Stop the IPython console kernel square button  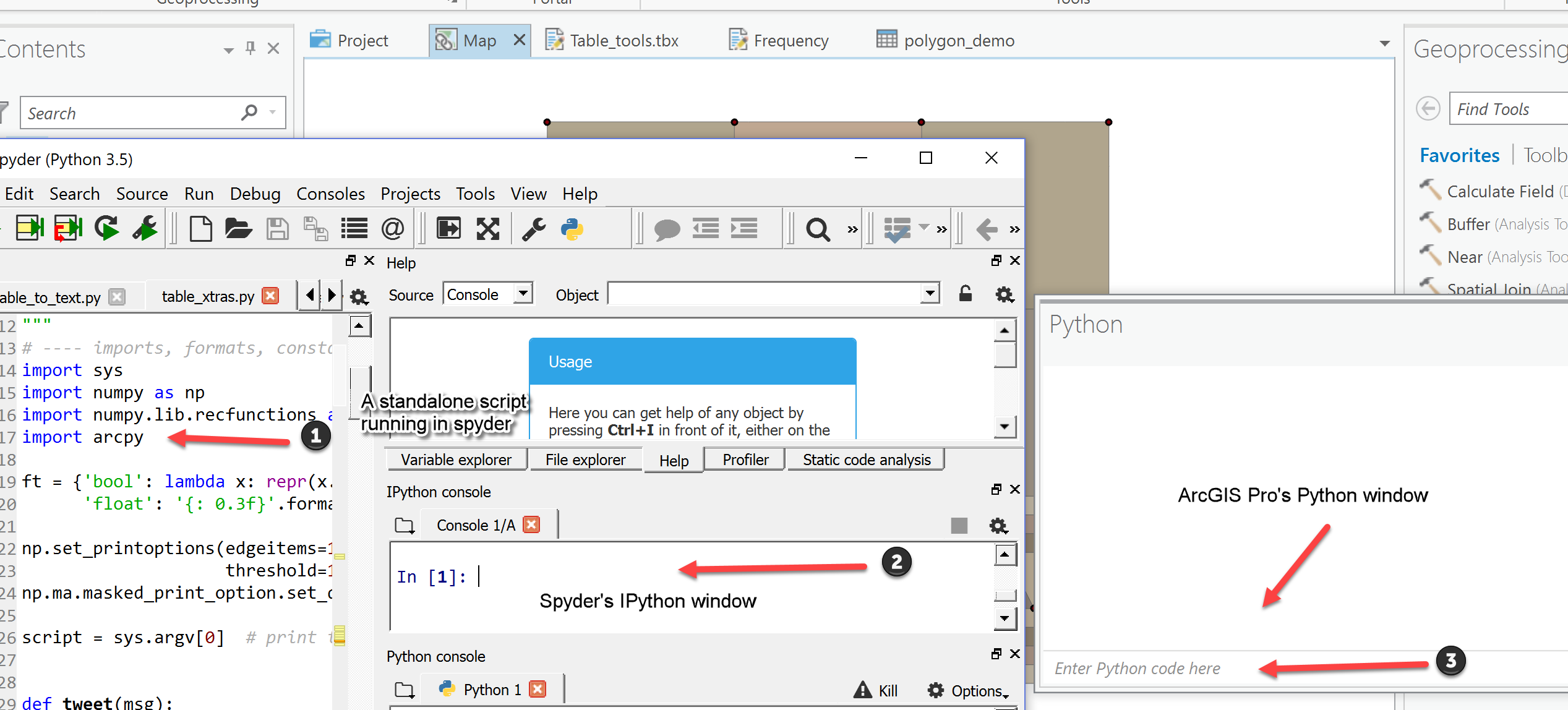click(x=959, y=525)
